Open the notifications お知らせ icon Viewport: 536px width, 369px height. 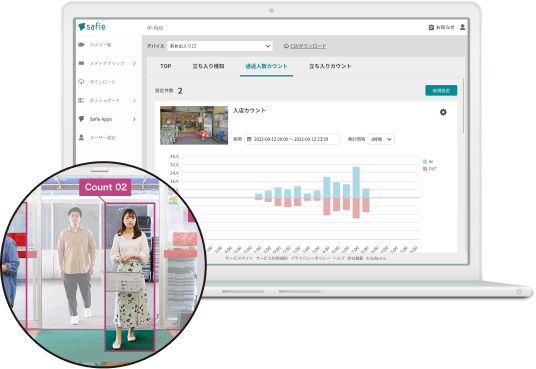tap(431, 27)
